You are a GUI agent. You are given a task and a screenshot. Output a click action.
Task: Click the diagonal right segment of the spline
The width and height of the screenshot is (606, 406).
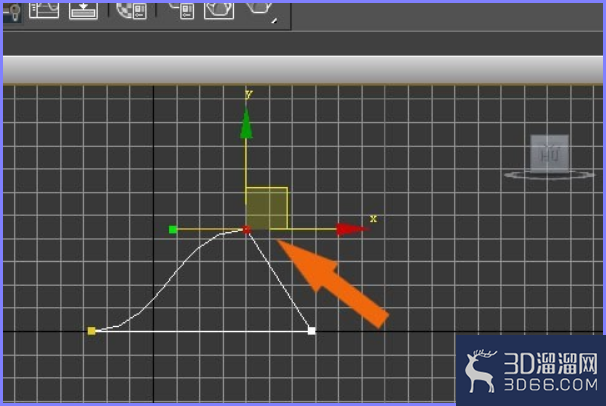click(279, 280)
